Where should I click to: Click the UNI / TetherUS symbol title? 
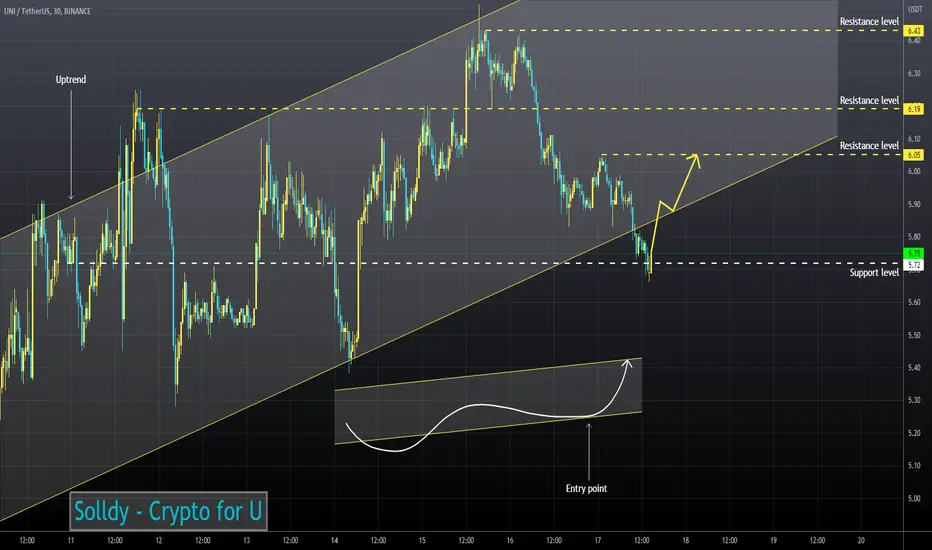(x=47, y=11)
